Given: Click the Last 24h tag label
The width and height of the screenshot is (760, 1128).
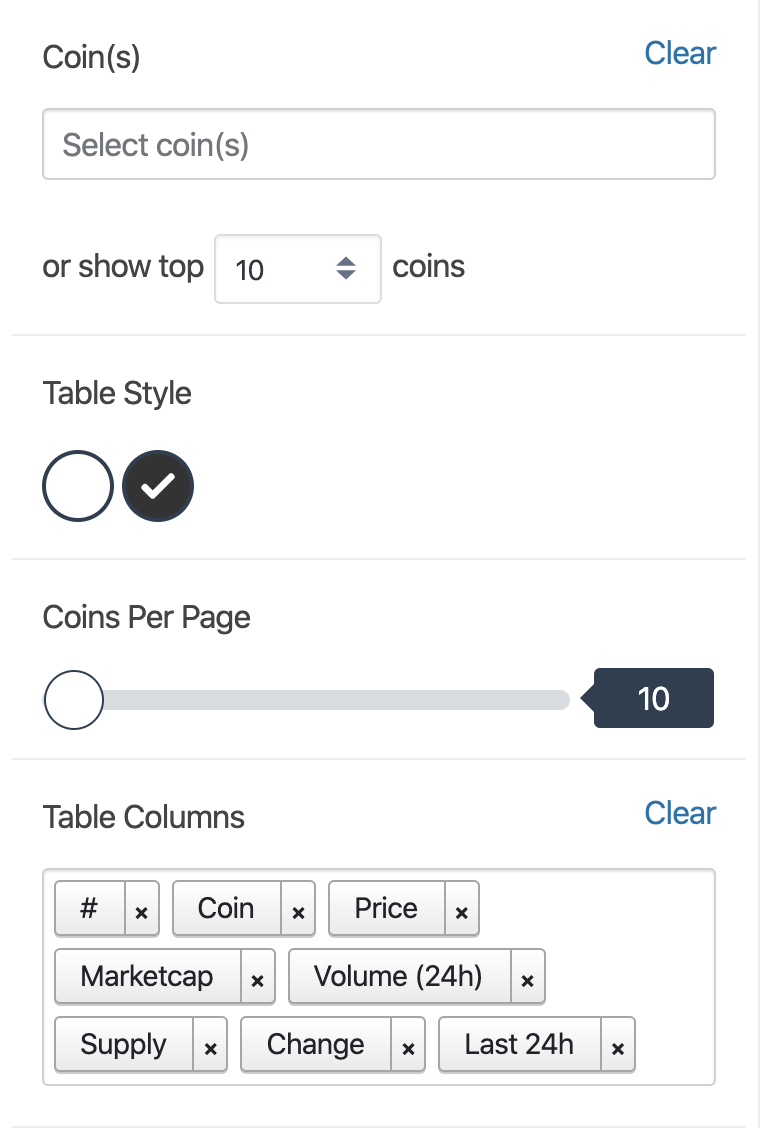Looking at the screenshot, I should coord(519,1045).
